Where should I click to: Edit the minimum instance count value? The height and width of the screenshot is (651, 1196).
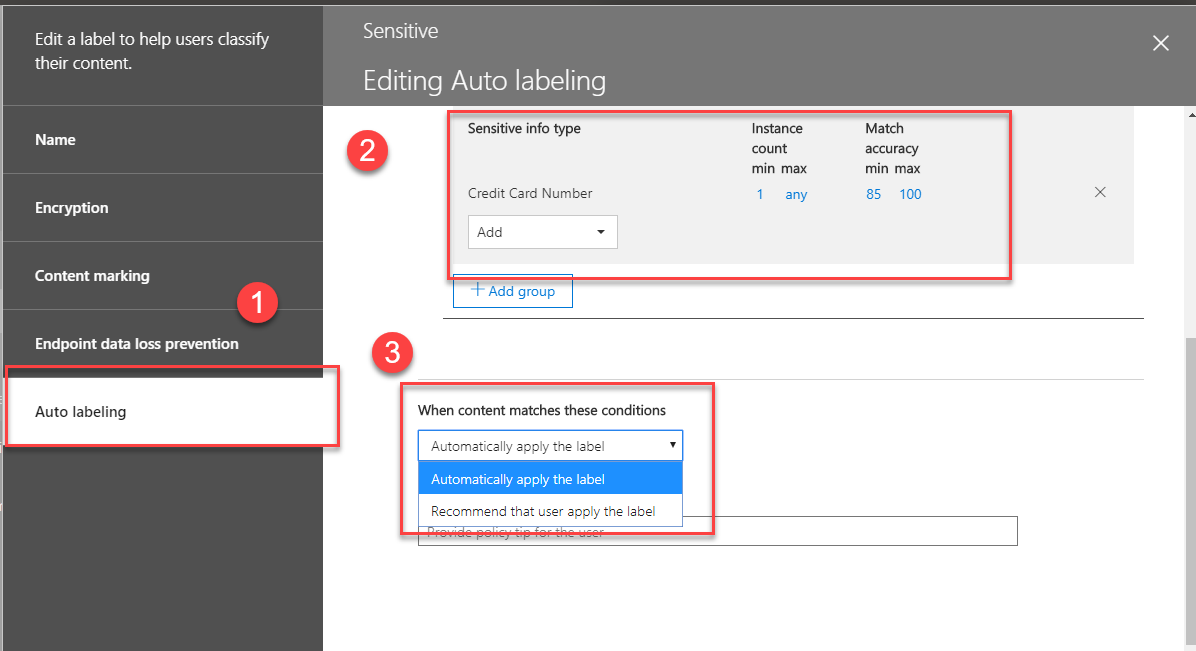coord(760,194)
